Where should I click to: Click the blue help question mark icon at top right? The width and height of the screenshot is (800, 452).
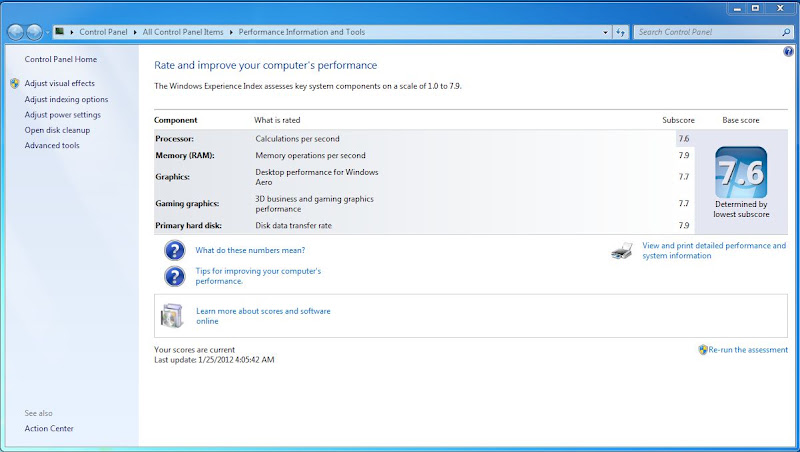(788, 52)
